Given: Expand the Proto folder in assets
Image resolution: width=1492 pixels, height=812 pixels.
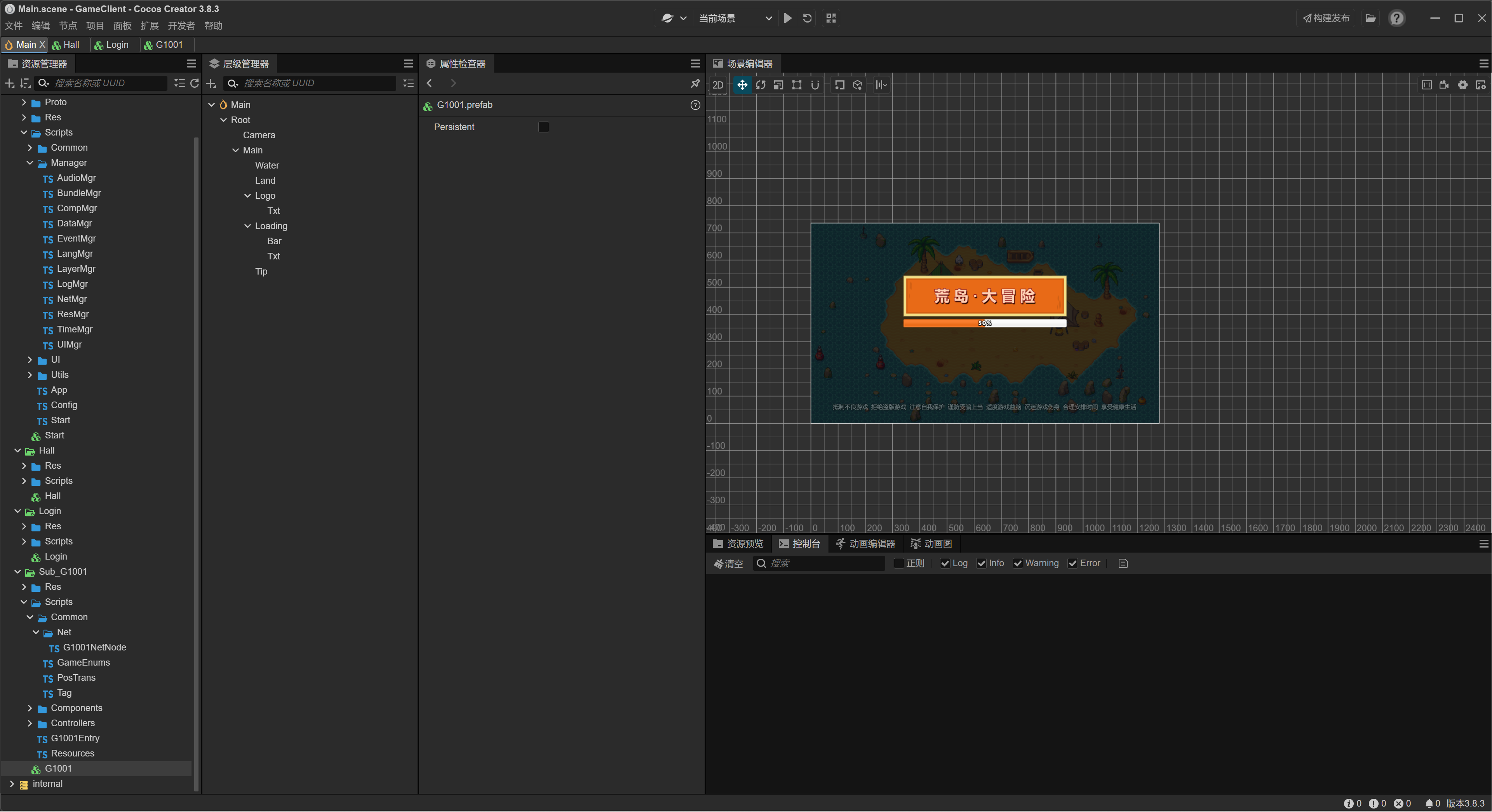Looking at the screenshot, I should point(24,102).
